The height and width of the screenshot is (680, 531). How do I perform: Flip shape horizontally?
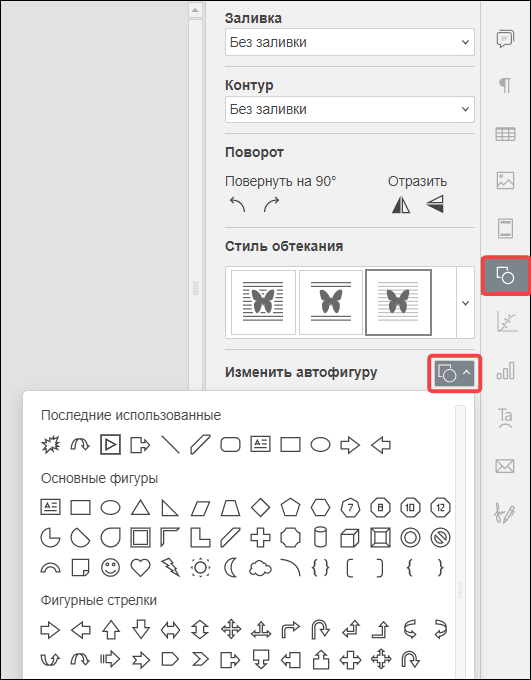pos(401,204)
